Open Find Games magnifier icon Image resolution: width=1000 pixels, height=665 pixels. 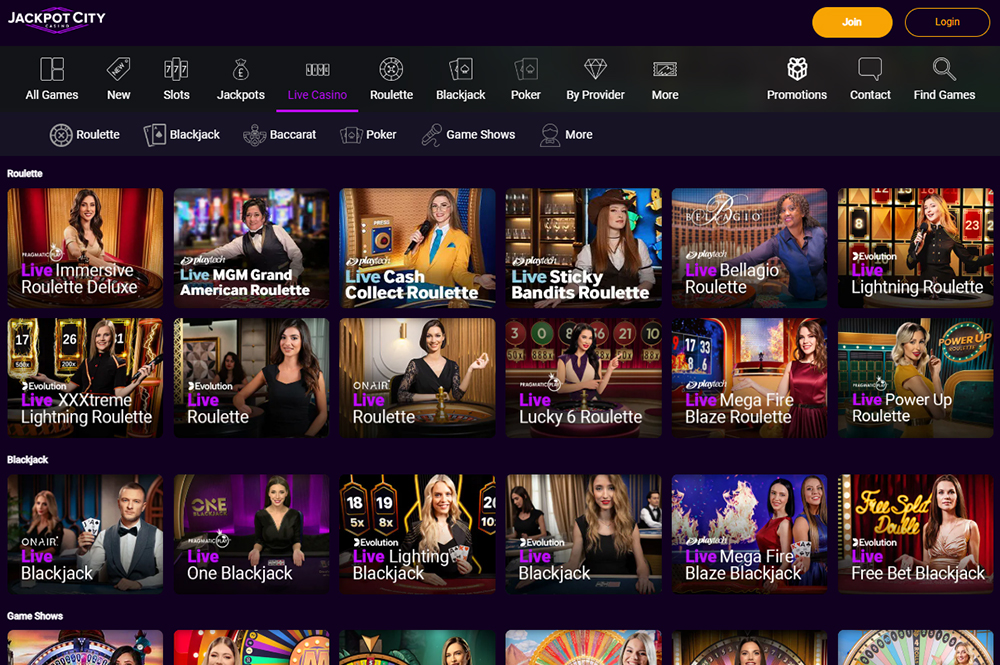944,69
